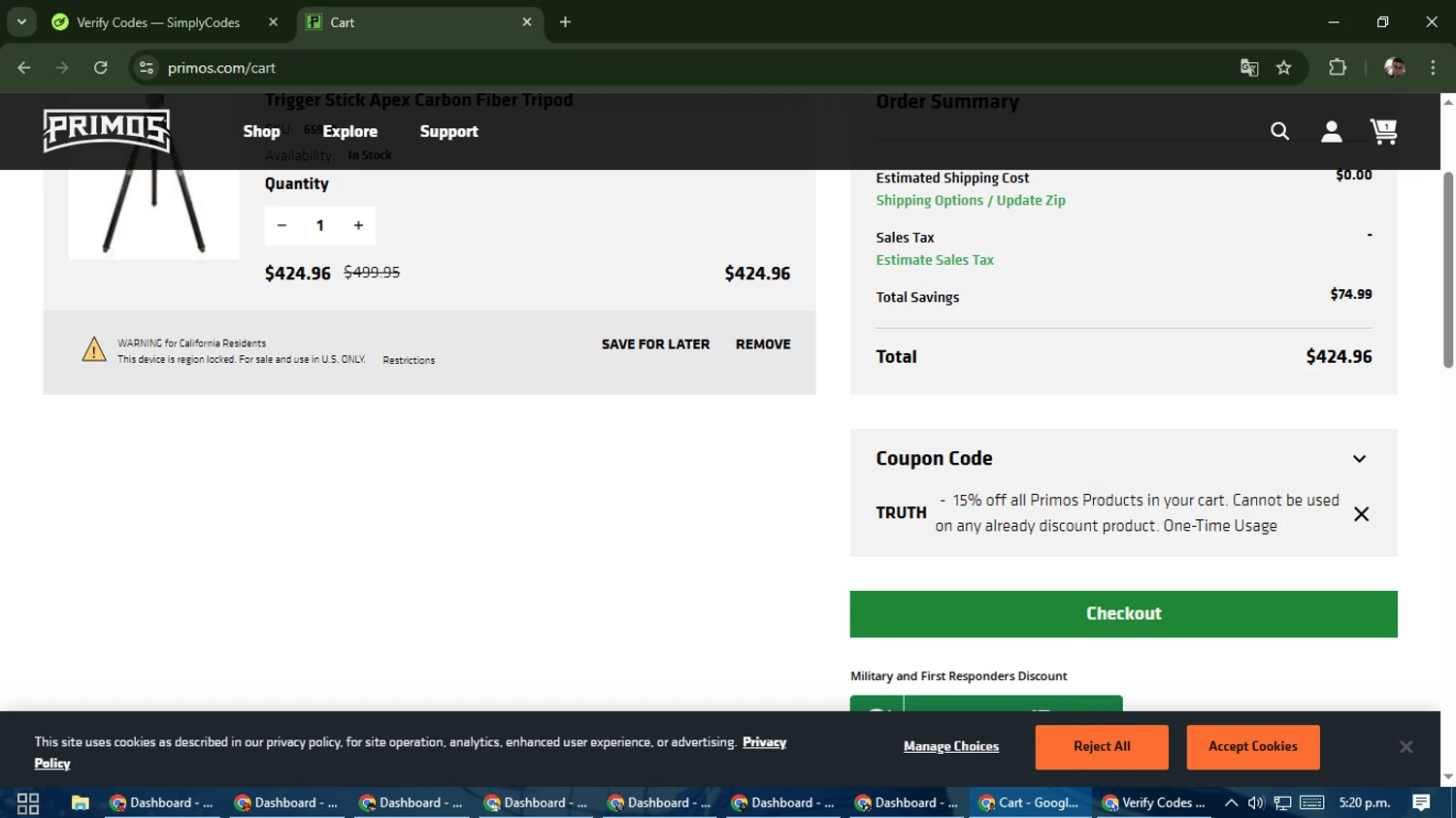Image resolution: width=1456 pixels, height=818 pixels.
Task: Dismiss the cookie banner with X
Action: point(1406,746)
